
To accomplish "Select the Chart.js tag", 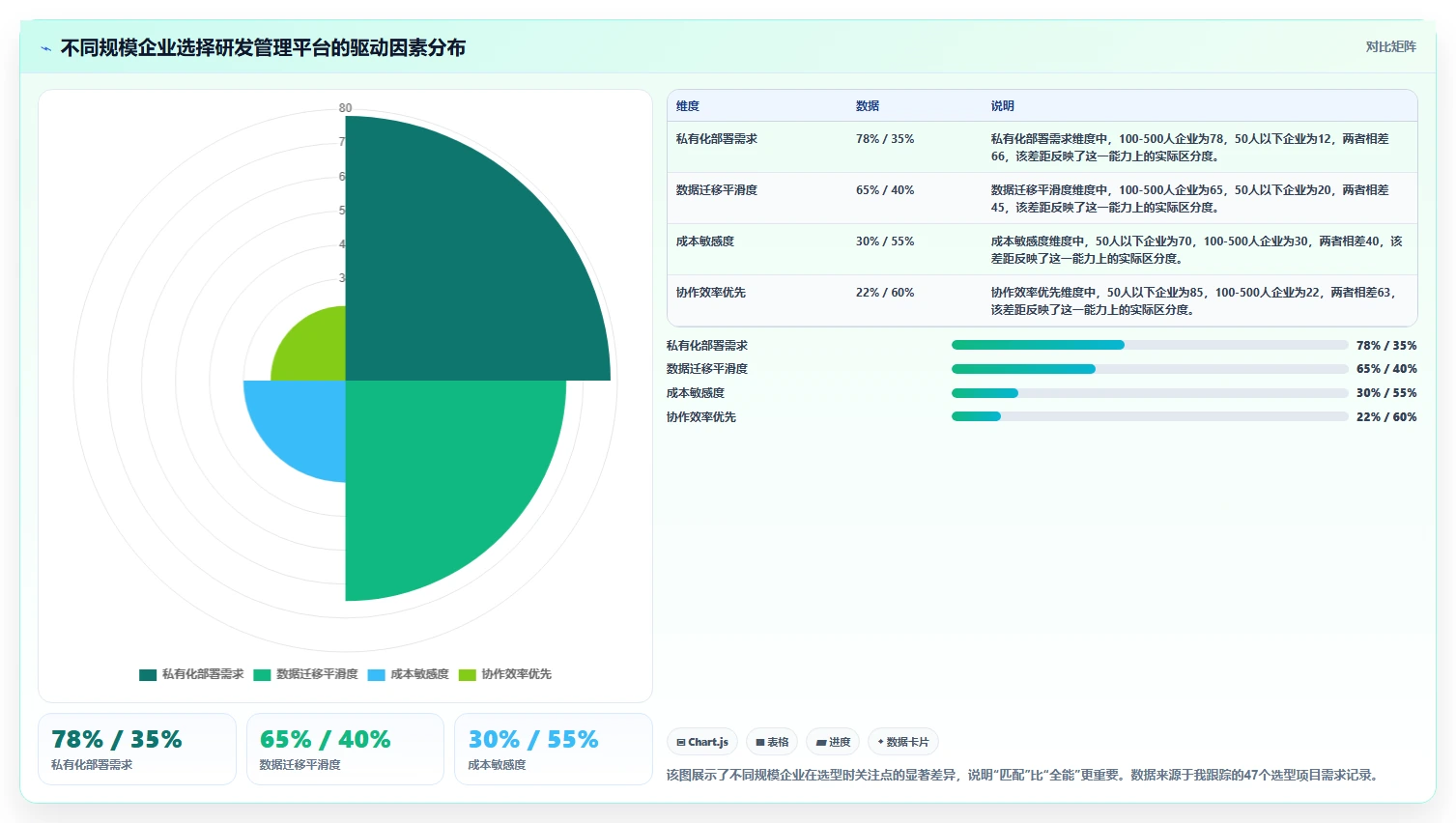I will tap(702, 742).
